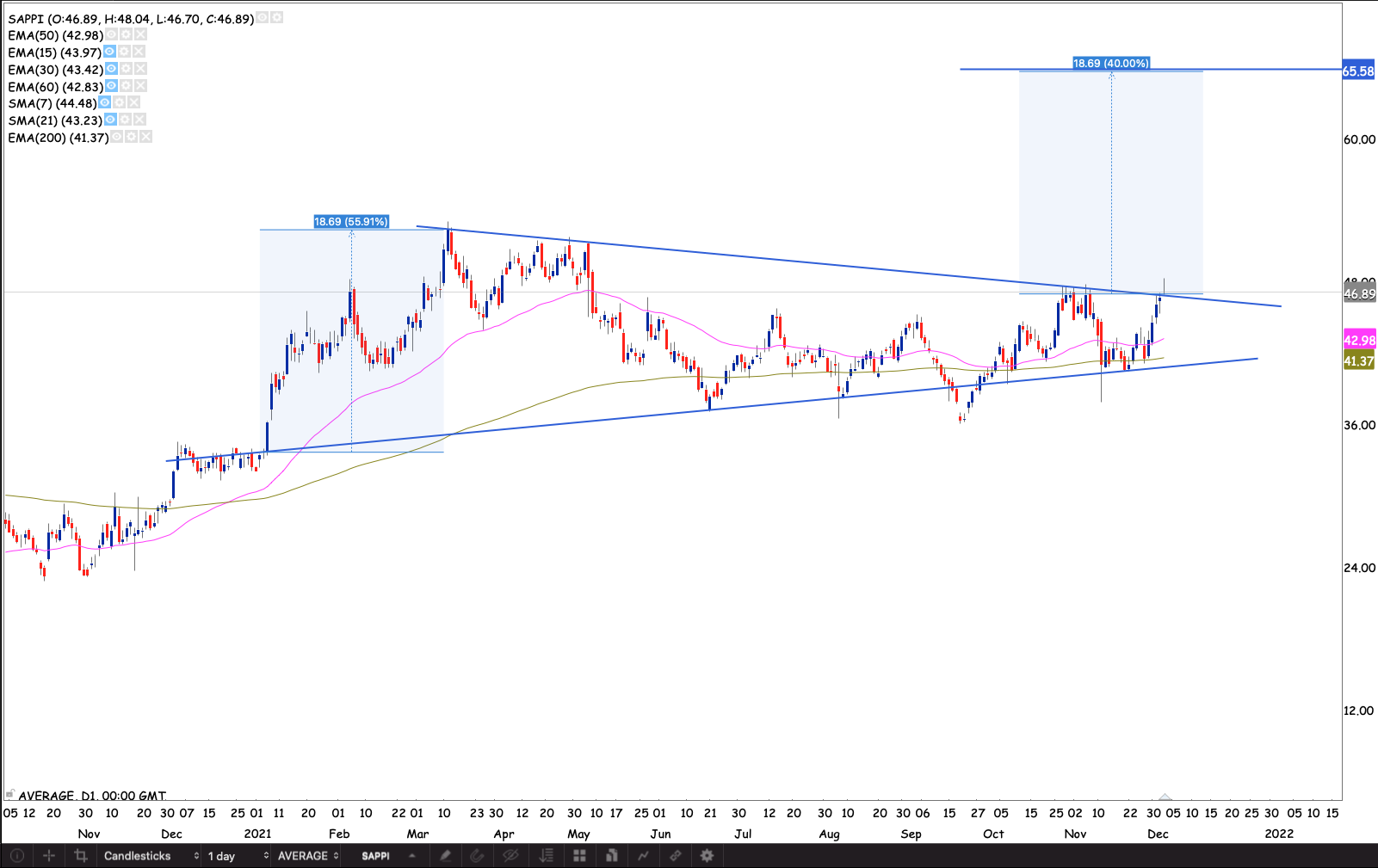The image size is (1378, 868).
Task: Open chart settings gear in bottom toolbar
Action: (x=707, y=856)
